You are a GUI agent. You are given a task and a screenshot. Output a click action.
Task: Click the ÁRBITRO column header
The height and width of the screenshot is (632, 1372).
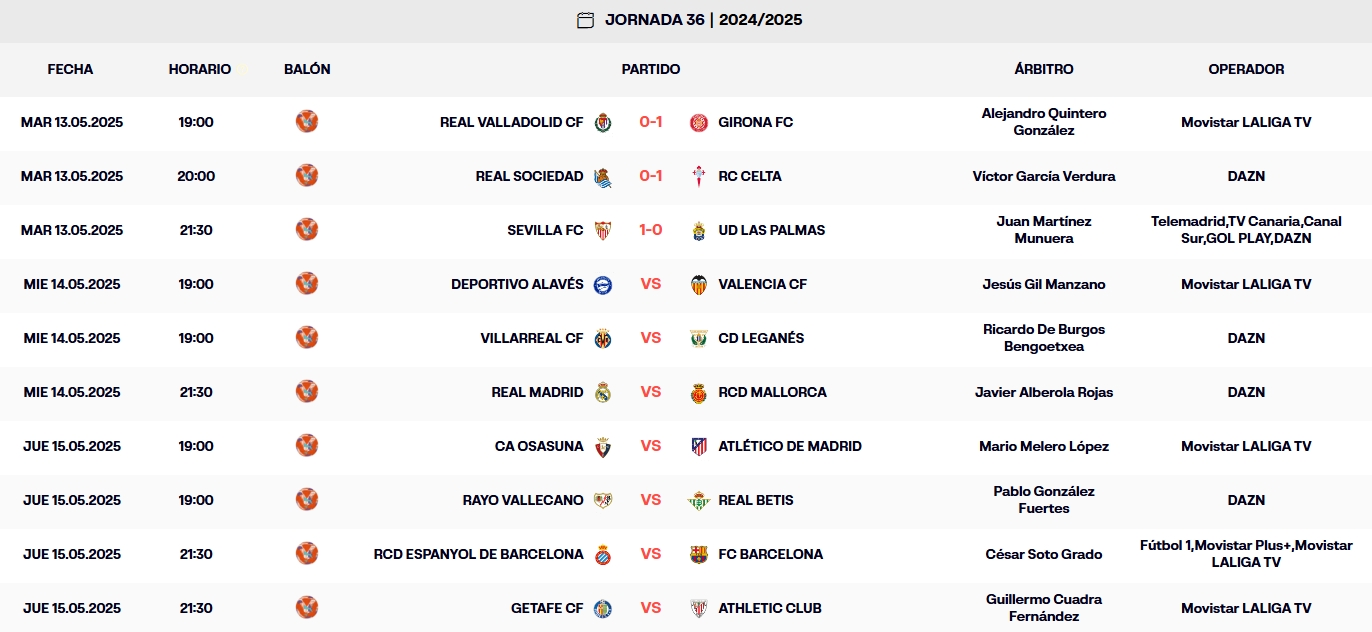pyautogui.click(x=1042, y=69)
